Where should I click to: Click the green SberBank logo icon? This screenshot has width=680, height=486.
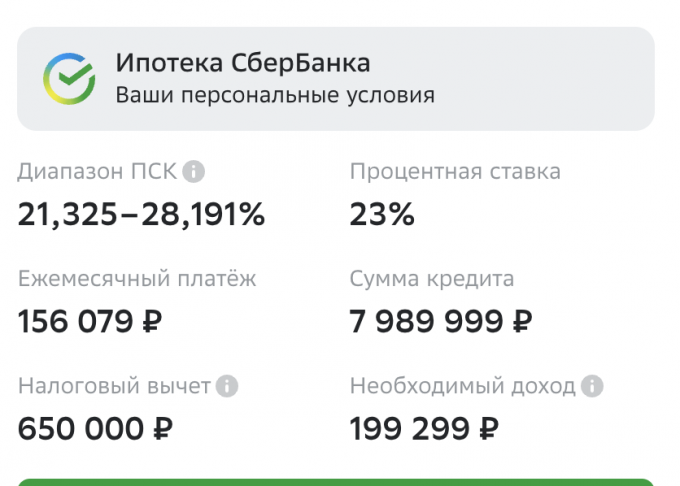[68, 79]
